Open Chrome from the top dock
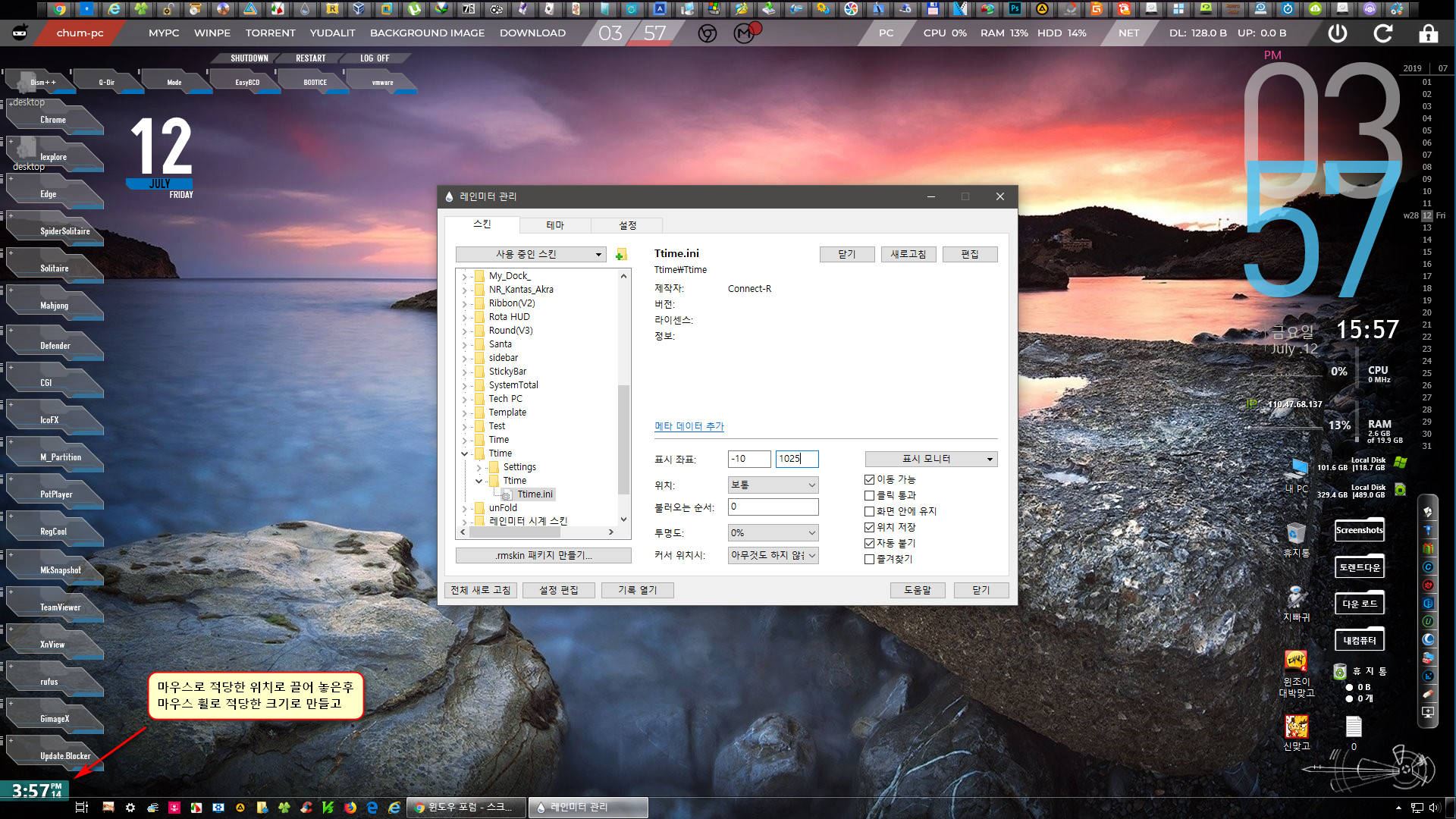 (x=59, y=9)
